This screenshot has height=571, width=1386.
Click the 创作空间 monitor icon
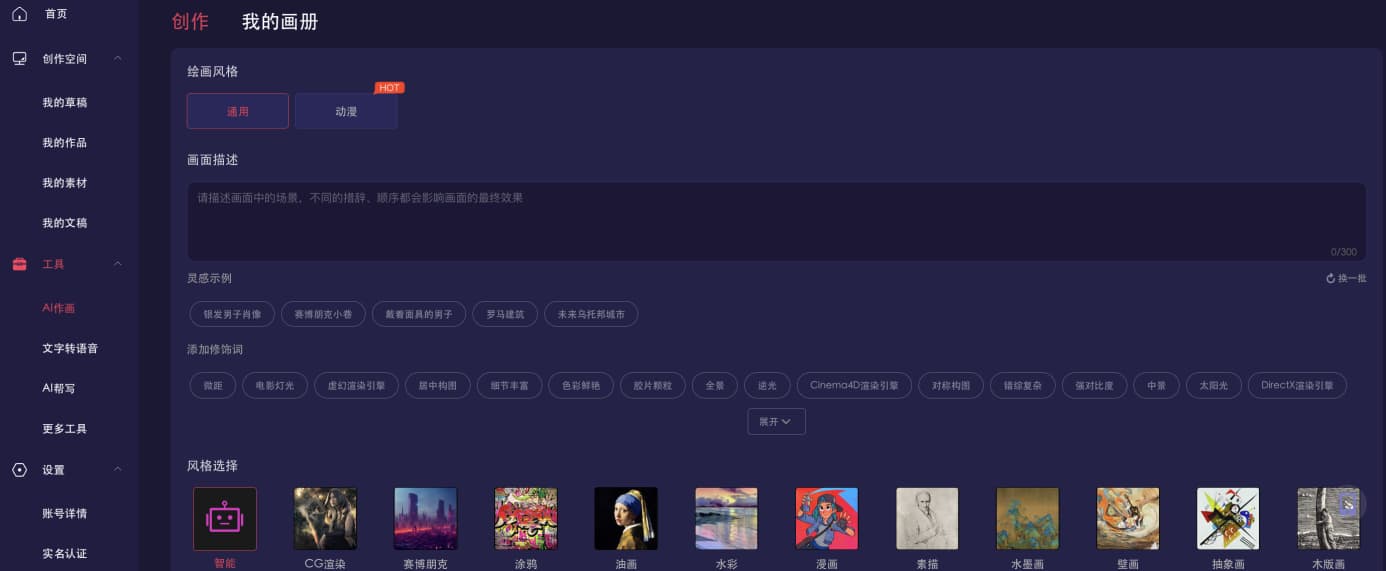(19, 58)
